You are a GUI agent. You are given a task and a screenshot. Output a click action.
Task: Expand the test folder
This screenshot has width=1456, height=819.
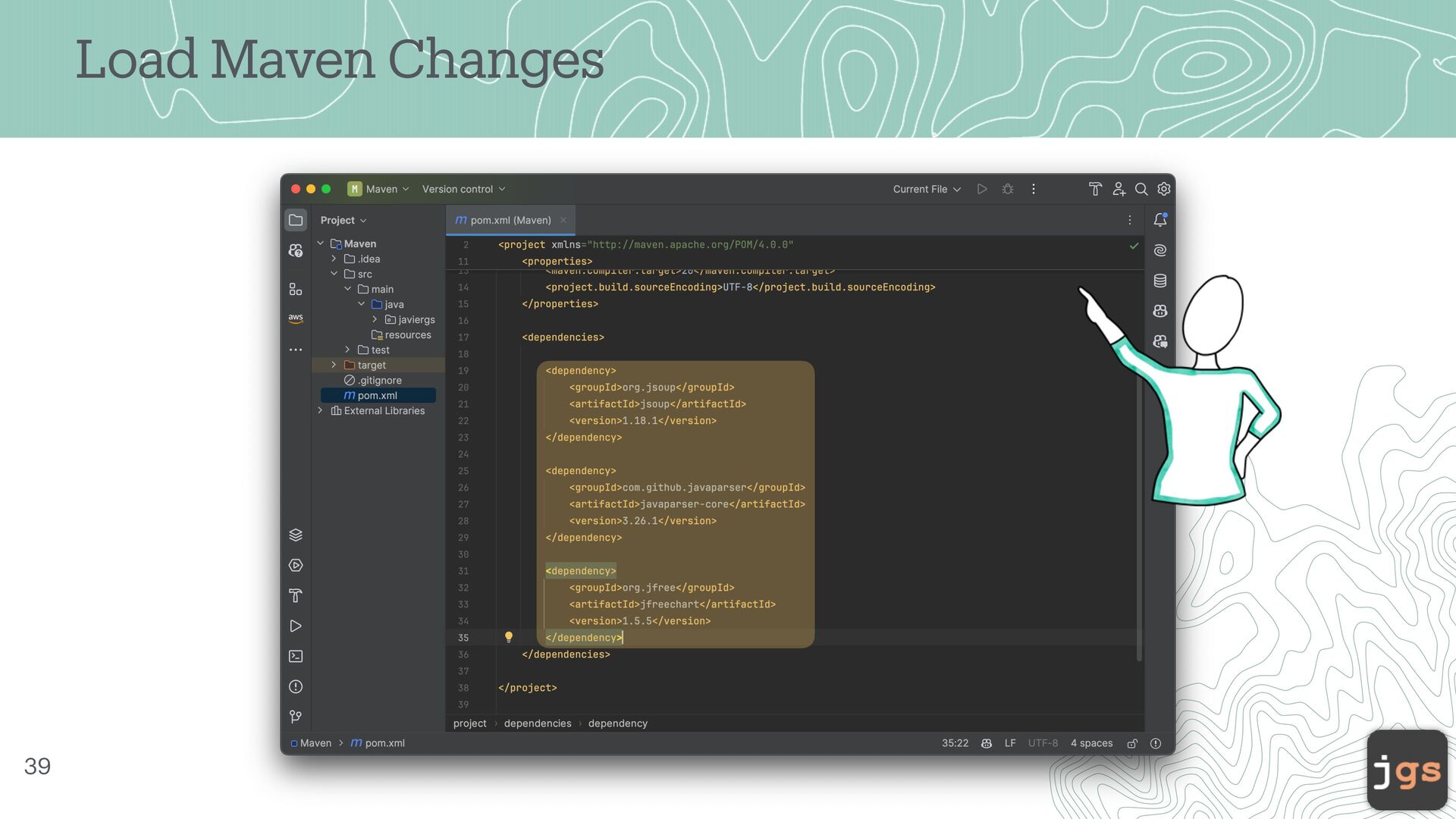[x=347, y=350]
